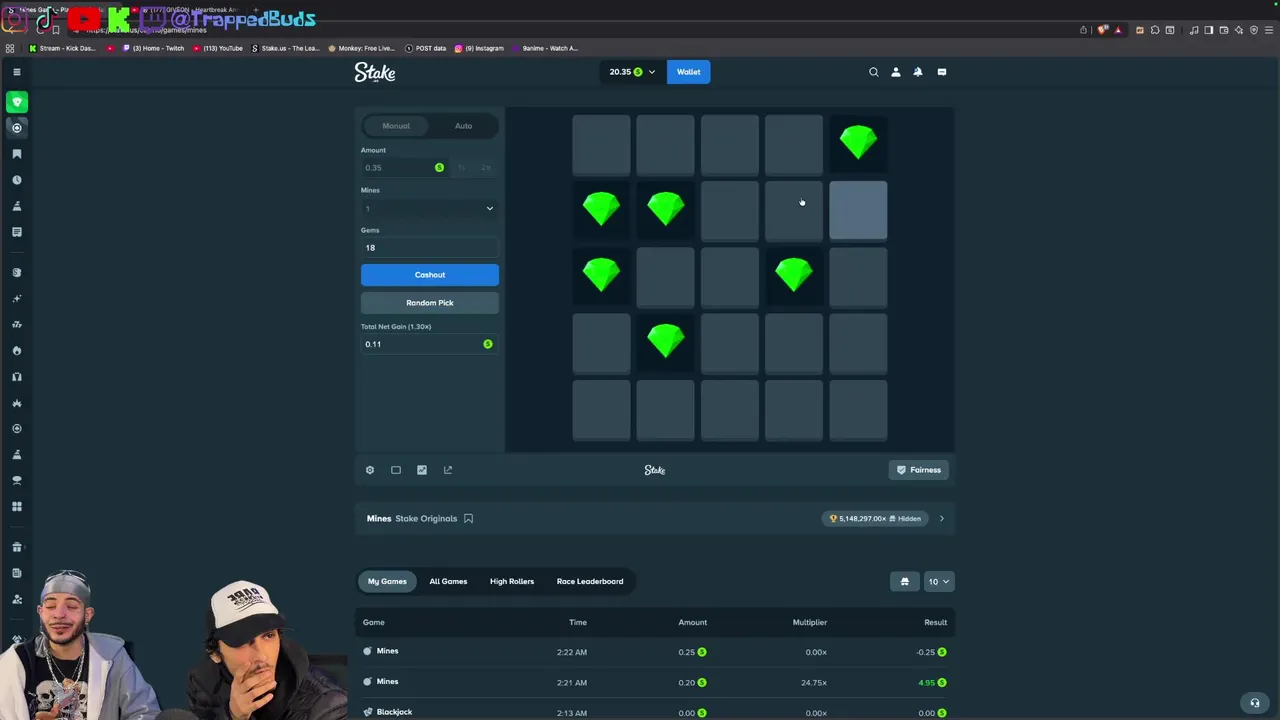Open the chat icon in Stake header

[x=941, y=72]
